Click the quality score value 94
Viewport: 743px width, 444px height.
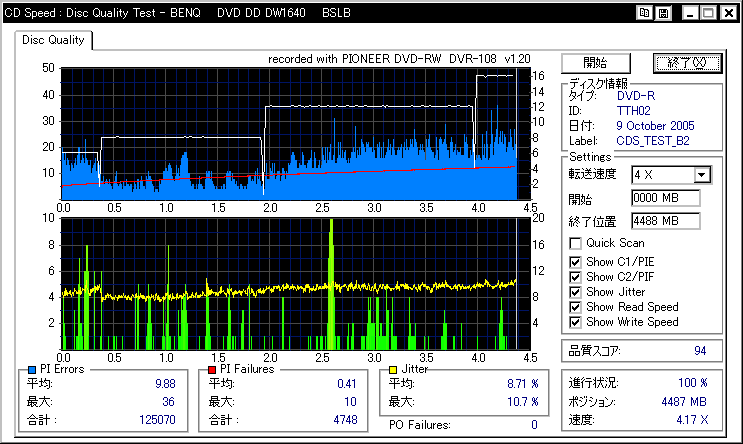pos(700,351)
